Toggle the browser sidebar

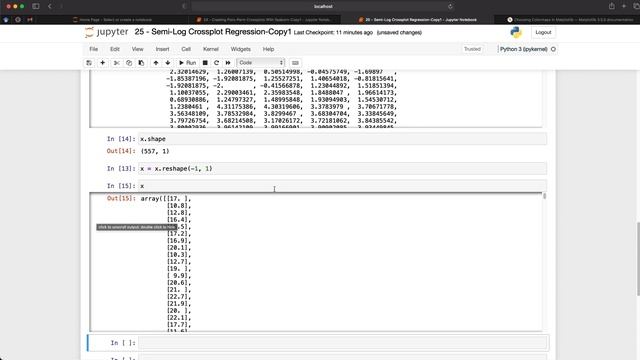tap(36, 7)
